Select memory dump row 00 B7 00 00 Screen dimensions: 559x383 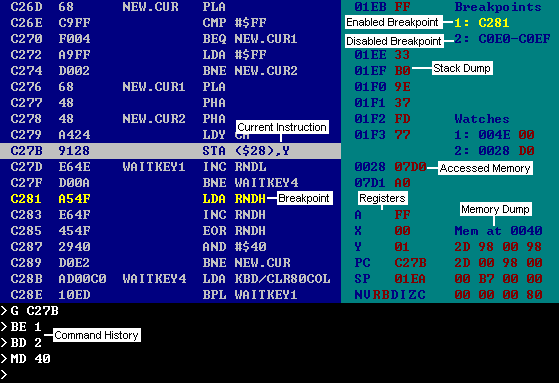tap(498, 279)
